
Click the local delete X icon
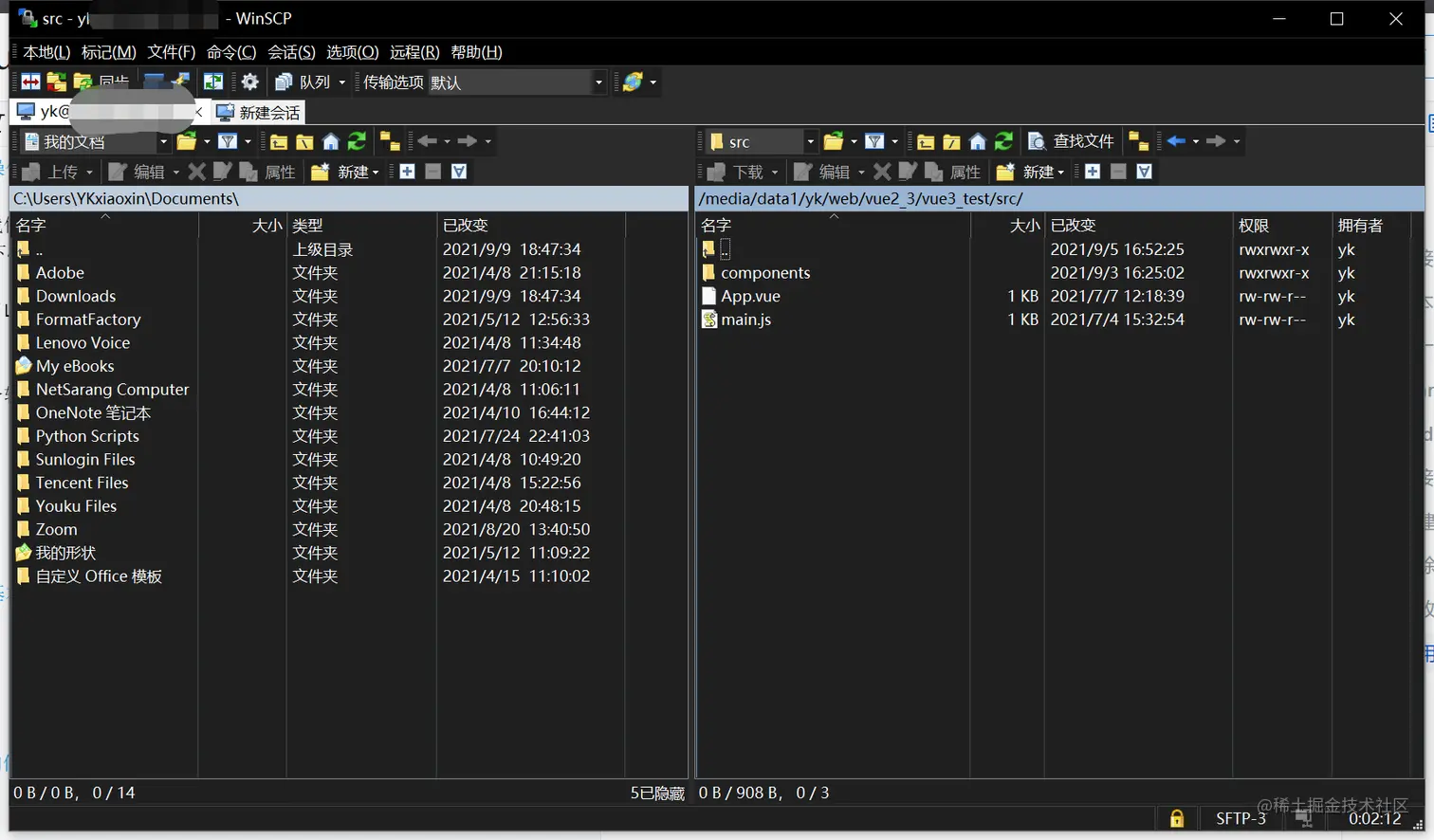[x=196, y=172]
